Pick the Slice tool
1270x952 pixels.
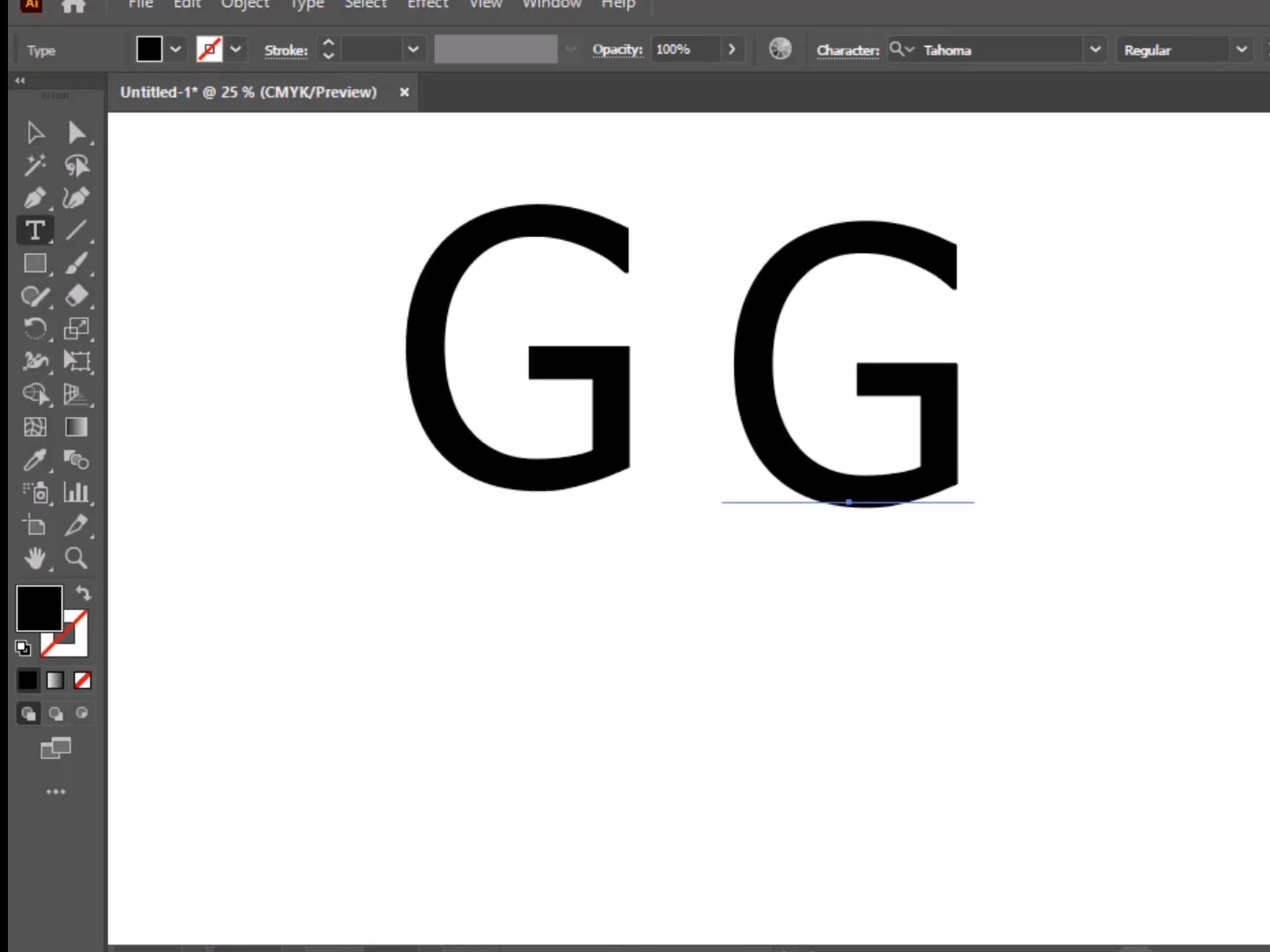(77, 525)
